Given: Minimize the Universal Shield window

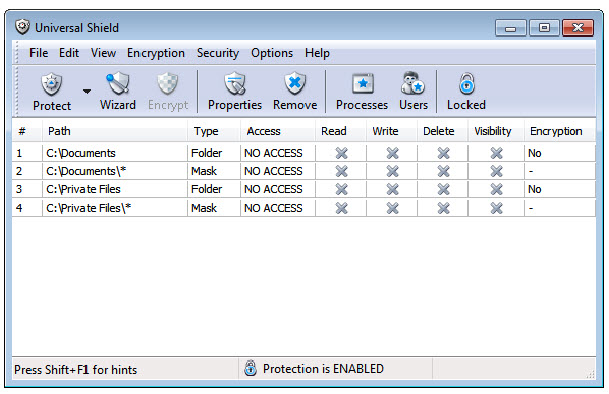Looking at the screenshot, I should [510, 28].
